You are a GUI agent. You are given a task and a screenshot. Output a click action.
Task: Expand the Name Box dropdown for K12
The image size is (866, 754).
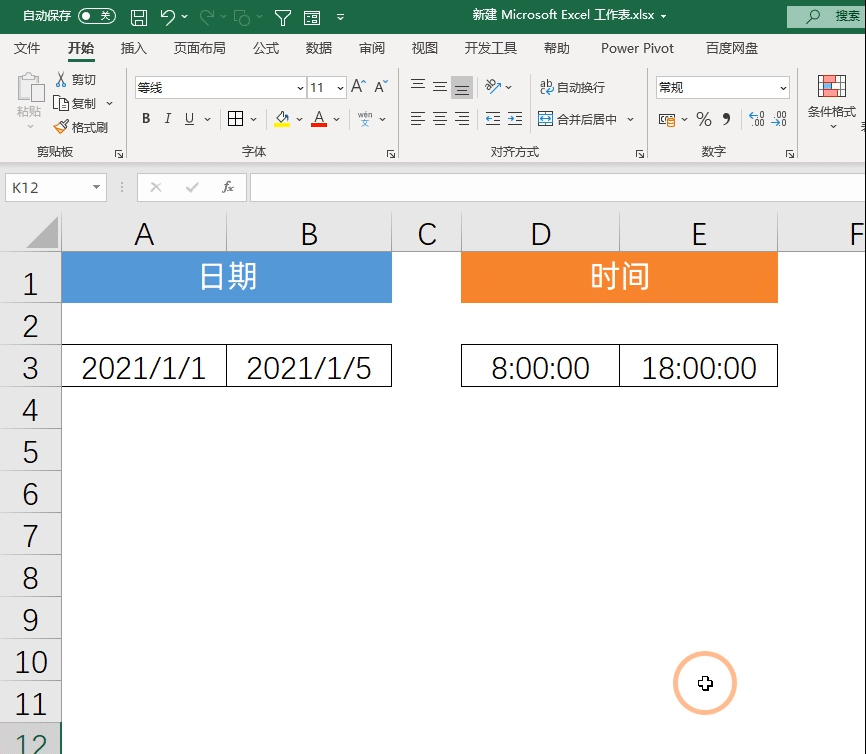96,187
